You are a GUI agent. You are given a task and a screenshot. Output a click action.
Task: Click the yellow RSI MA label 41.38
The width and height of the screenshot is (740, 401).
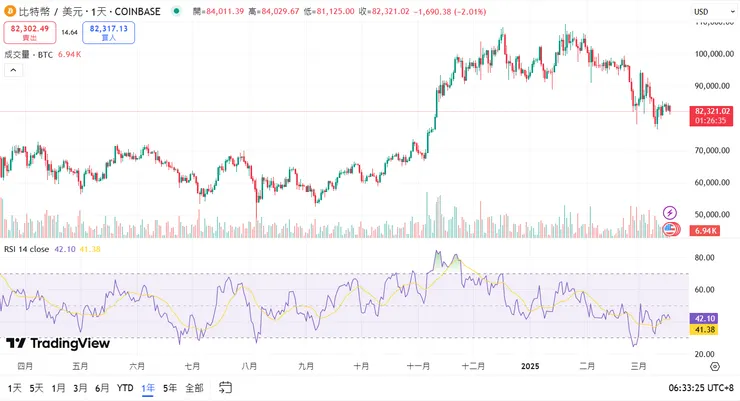tap(704, 330)
